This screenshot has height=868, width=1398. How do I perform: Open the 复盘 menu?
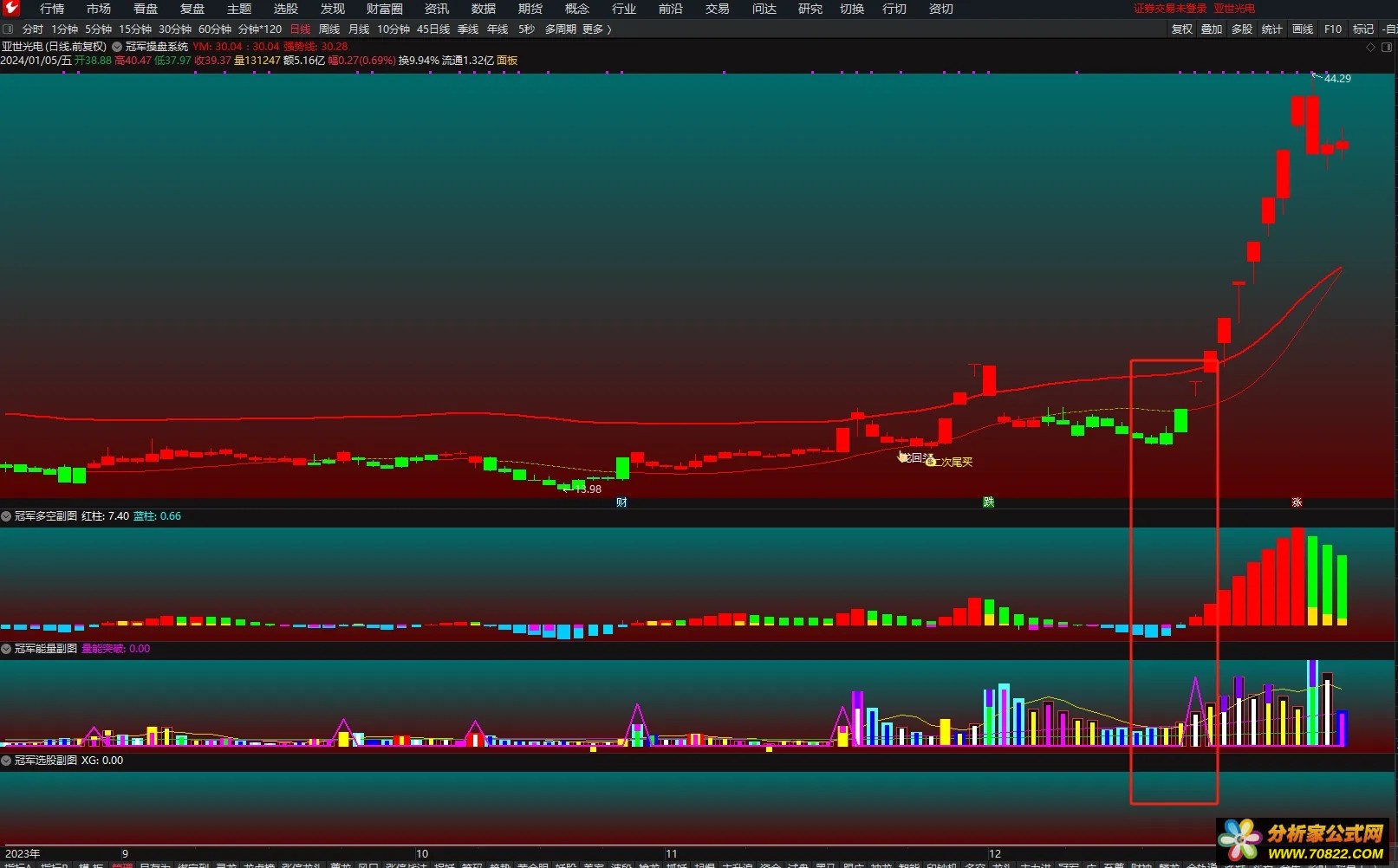click(x=192, y=9)
